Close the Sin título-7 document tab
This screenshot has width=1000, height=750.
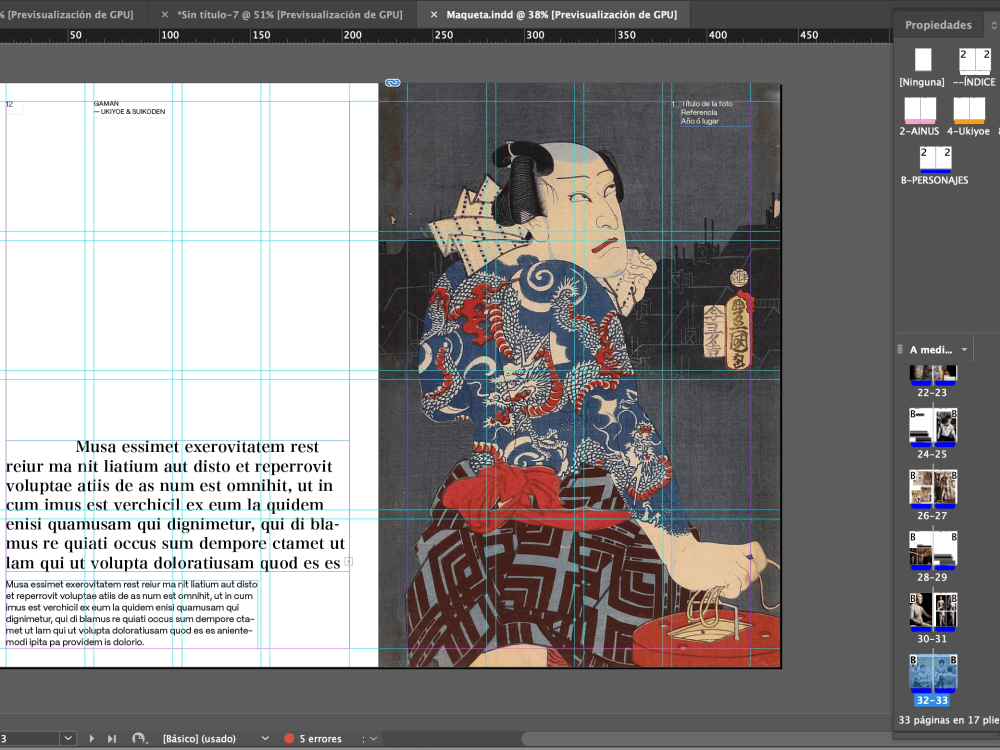165,14
